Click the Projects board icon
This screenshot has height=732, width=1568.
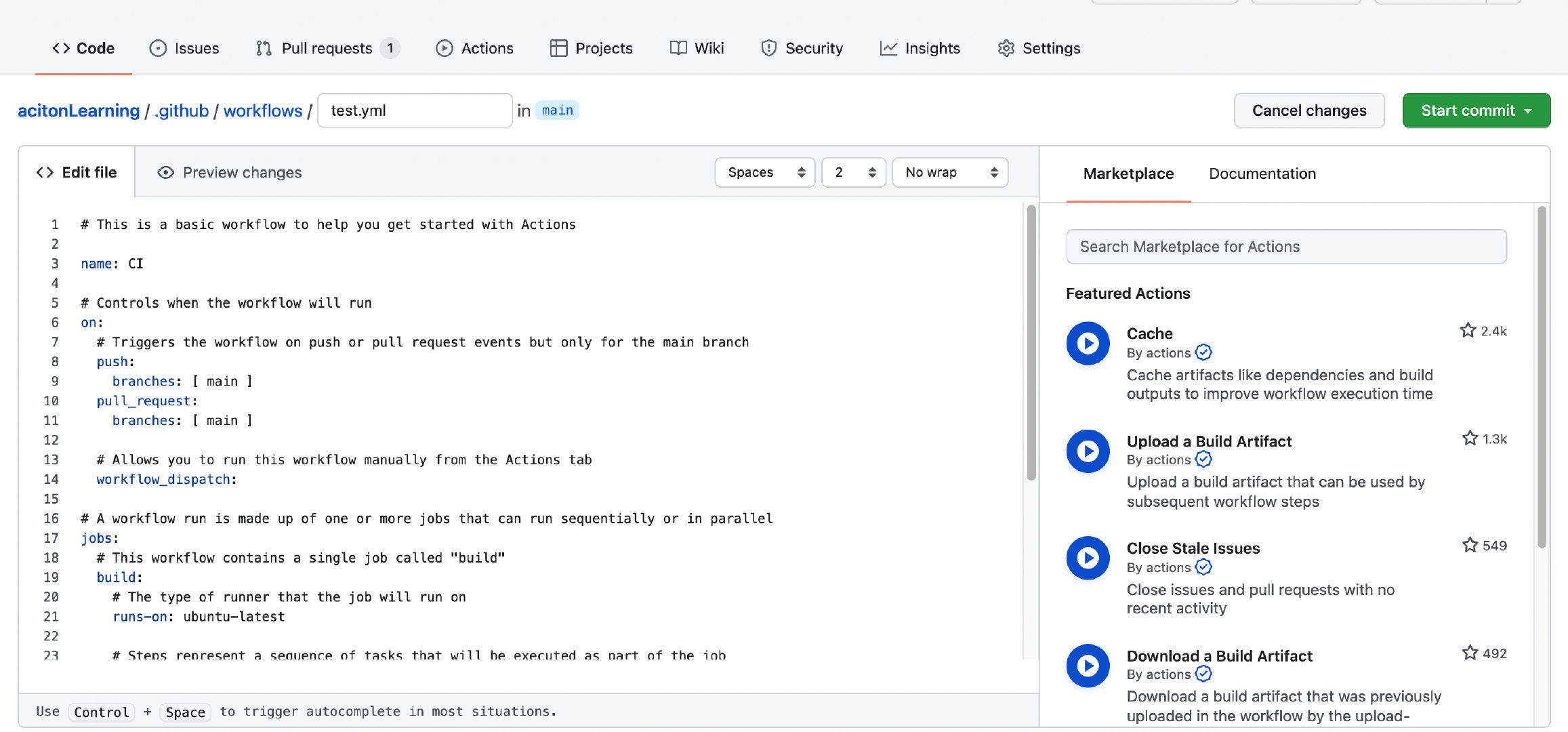click(x=558, y=48)
